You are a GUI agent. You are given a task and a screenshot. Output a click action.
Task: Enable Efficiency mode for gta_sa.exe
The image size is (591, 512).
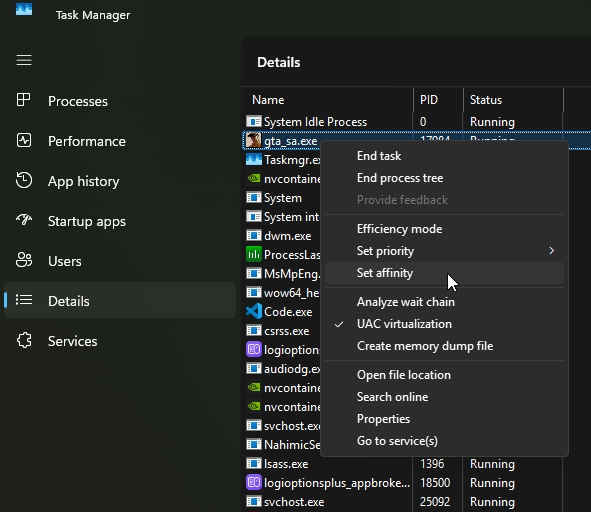(444, 229)
